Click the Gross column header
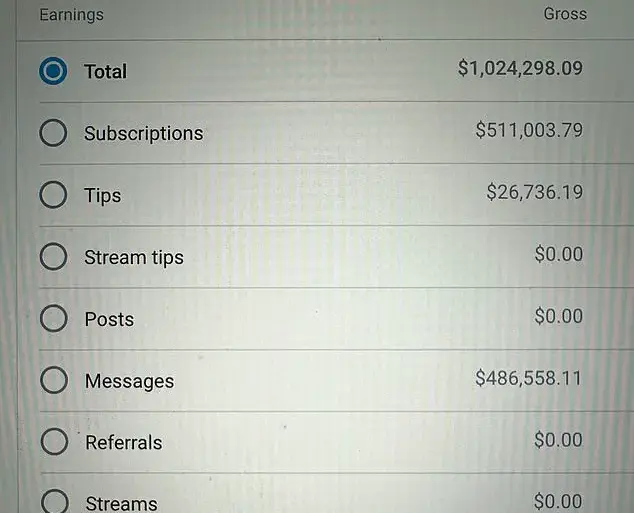Screen dimensions: 634x513 tap(565, 14)
